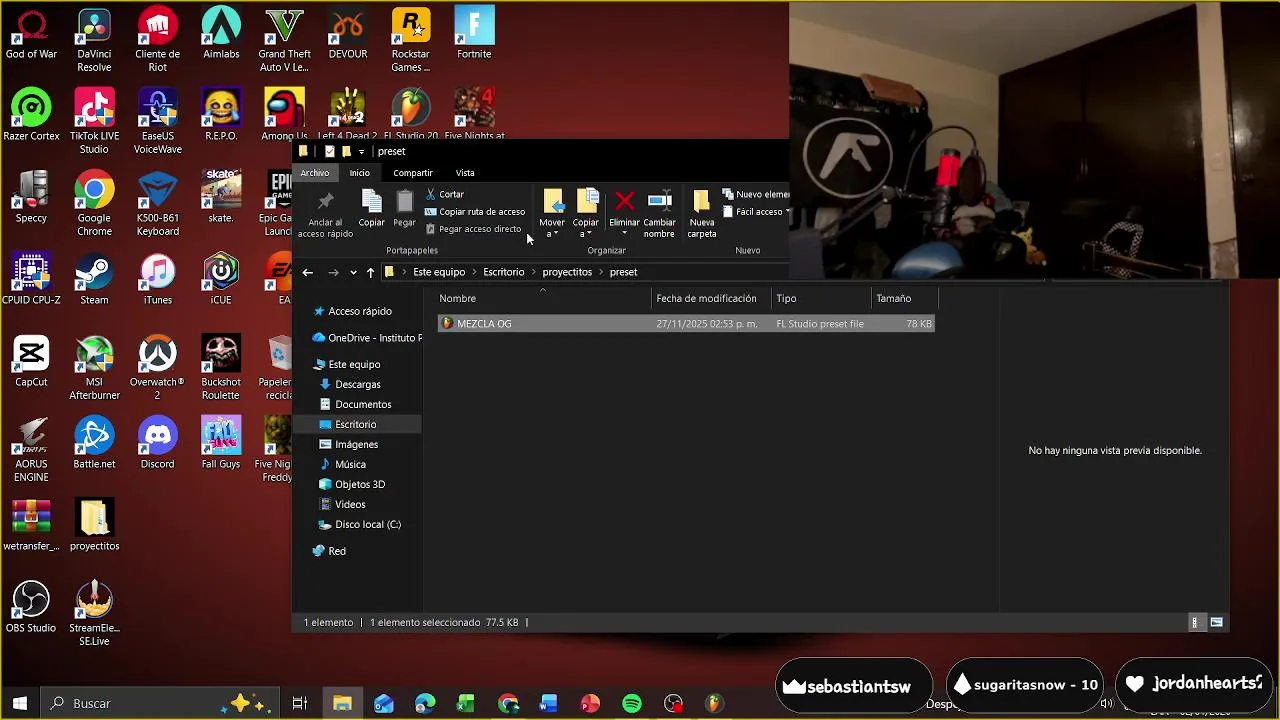Sort by the Tamaño column header

click(x=904, y=298)
